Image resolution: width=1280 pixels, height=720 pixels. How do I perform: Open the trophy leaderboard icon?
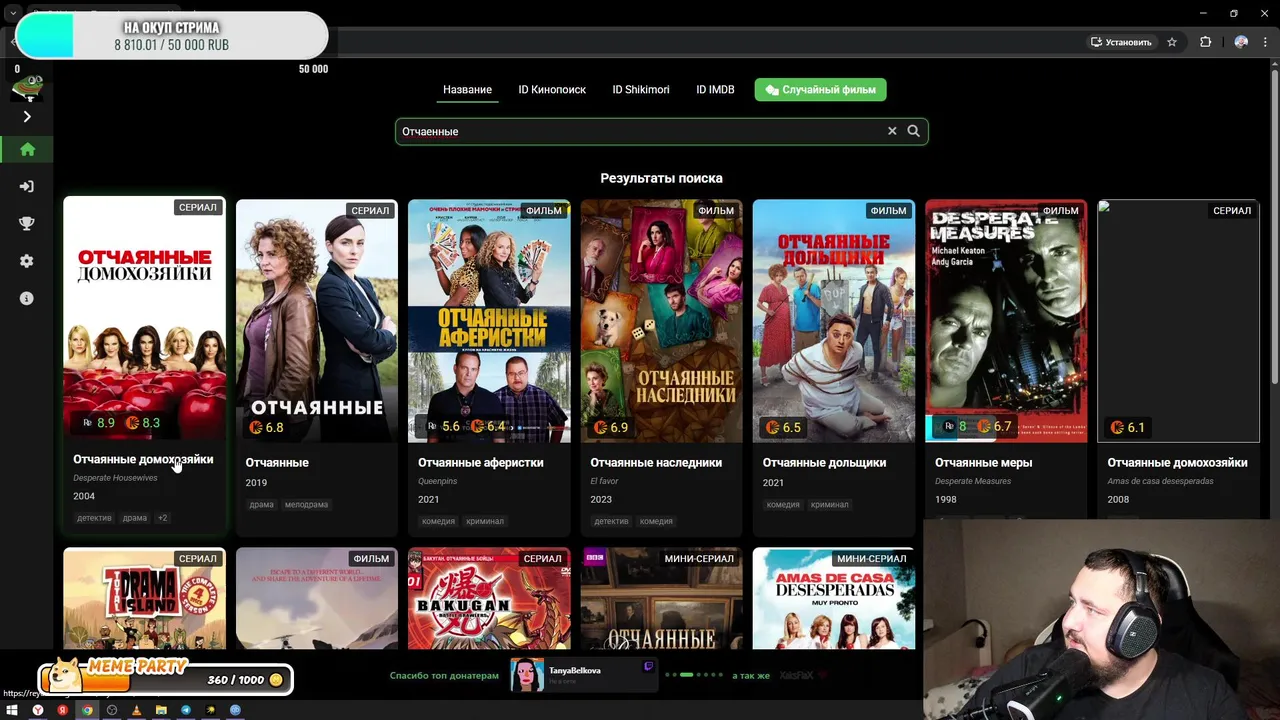27,223
